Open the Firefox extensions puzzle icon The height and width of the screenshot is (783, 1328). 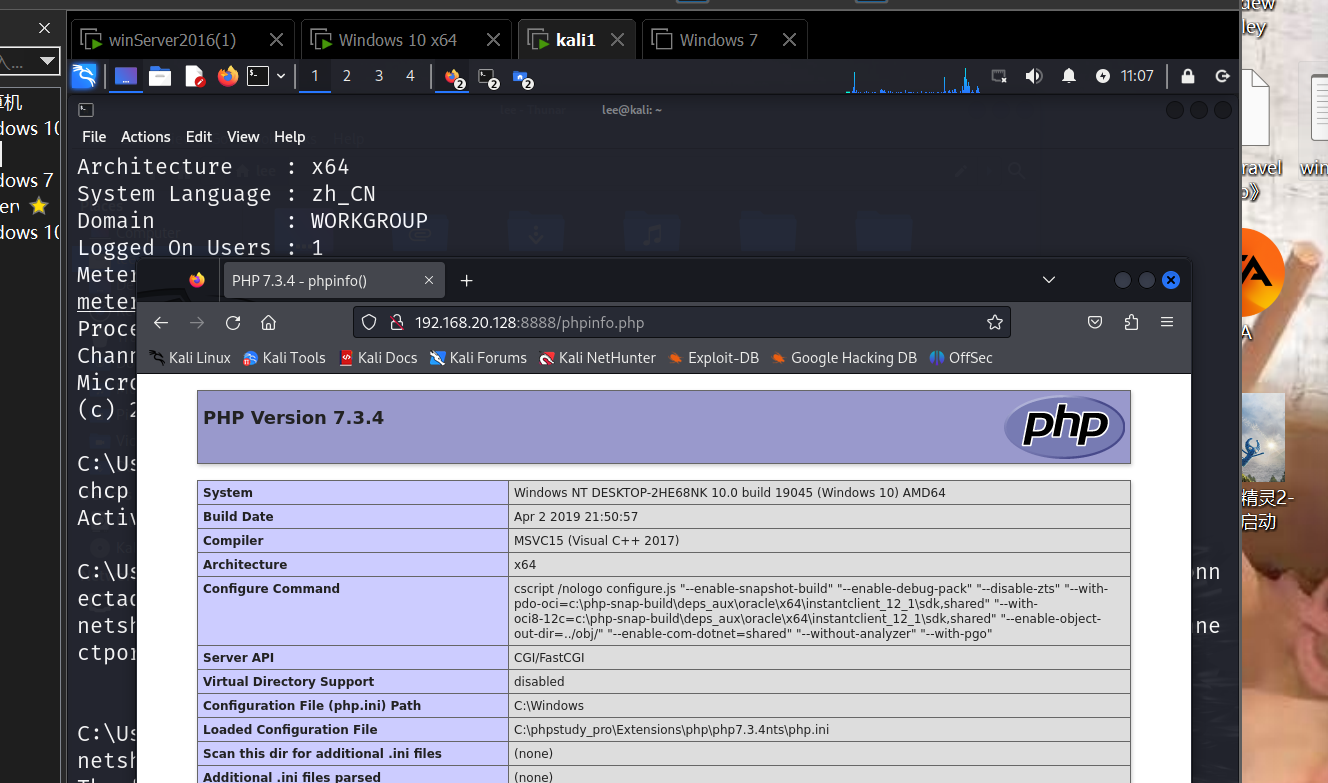pyautogui.click(x=1131, y=322)
